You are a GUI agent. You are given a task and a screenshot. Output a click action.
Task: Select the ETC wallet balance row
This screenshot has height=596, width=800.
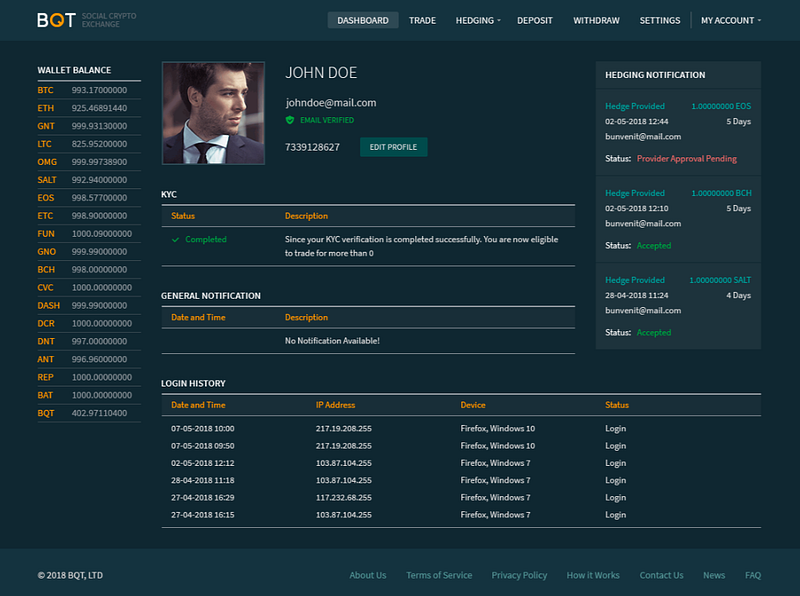(x=89, y=216)
